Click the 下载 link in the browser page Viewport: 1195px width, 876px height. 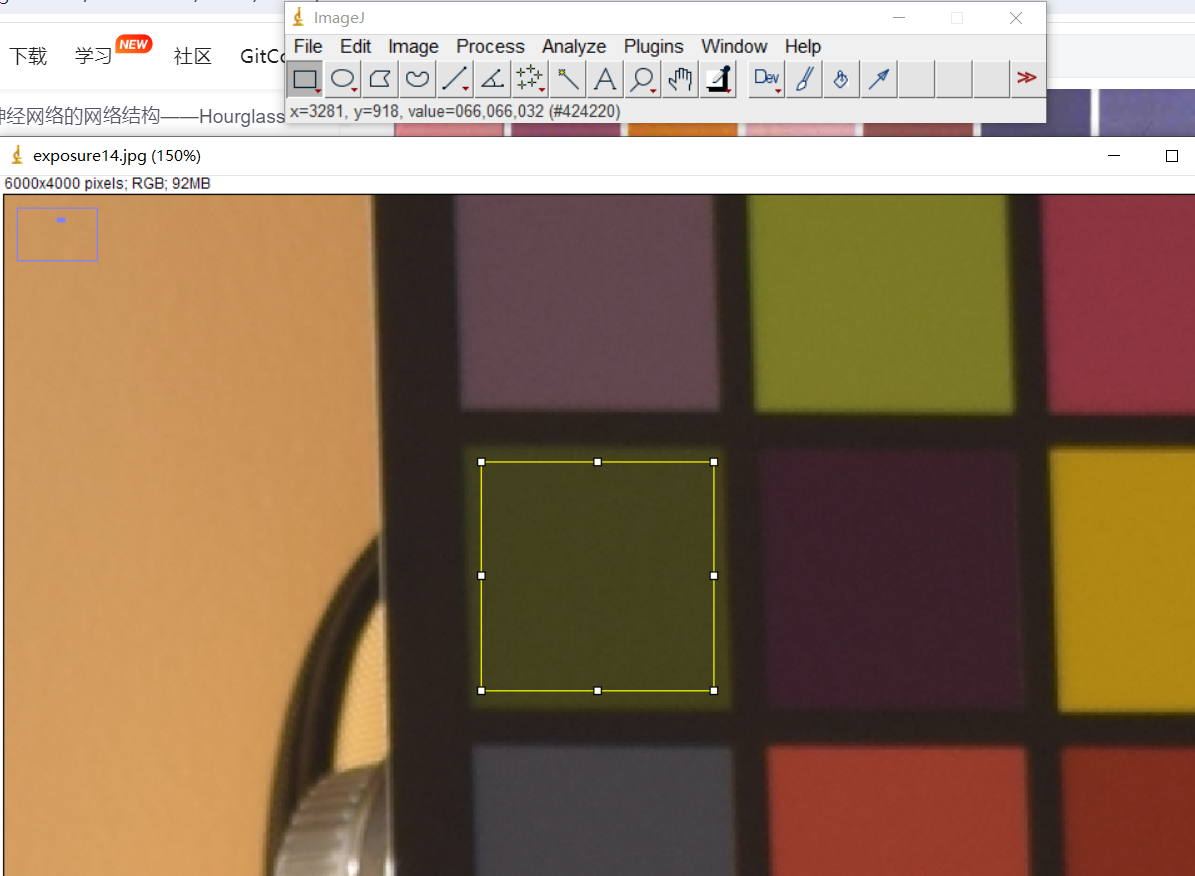pyautogui.click(x=28, y=56)
